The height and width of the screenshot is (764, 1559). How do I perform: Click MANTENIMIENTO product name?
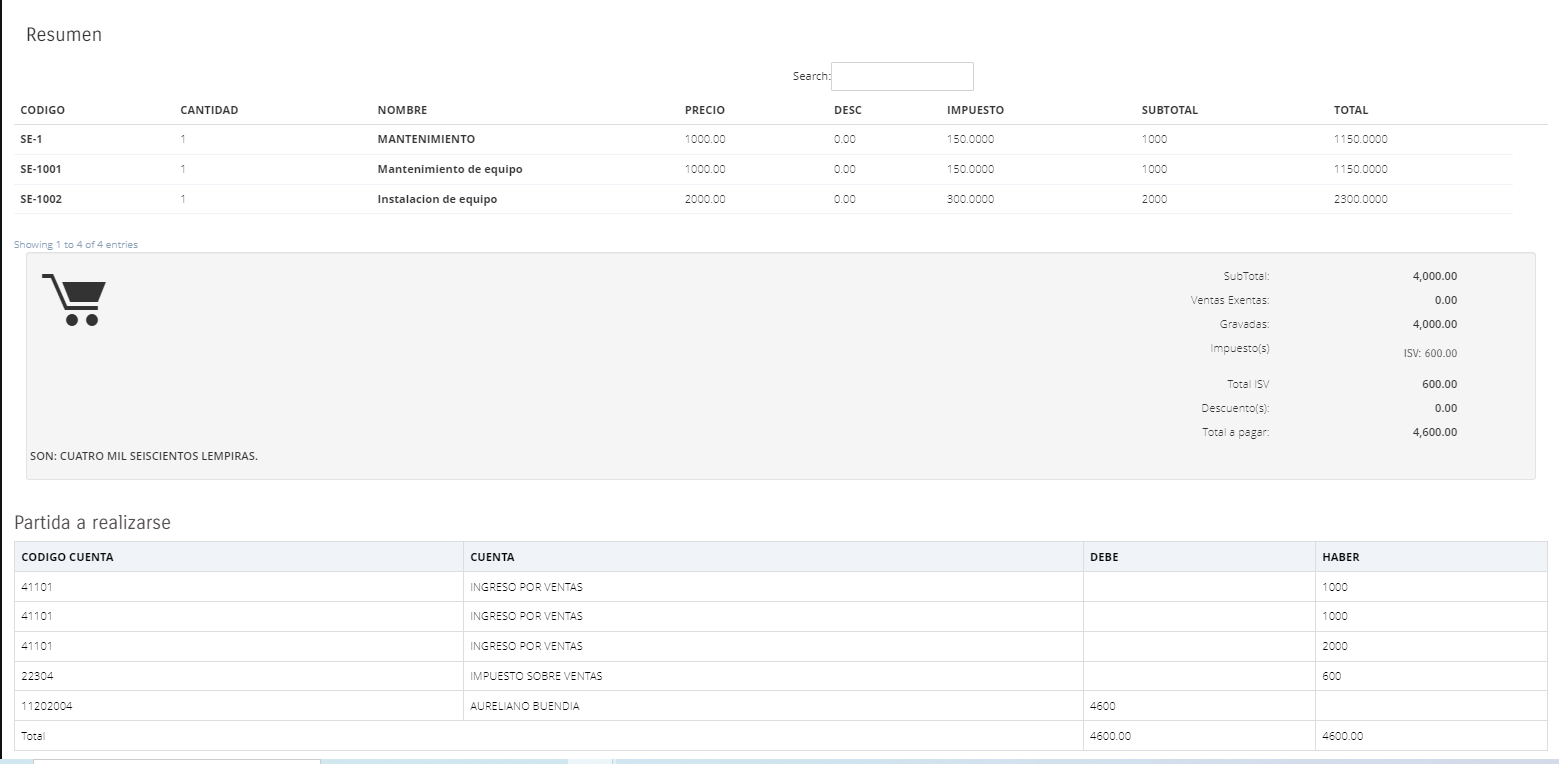(x=426, y=139)
